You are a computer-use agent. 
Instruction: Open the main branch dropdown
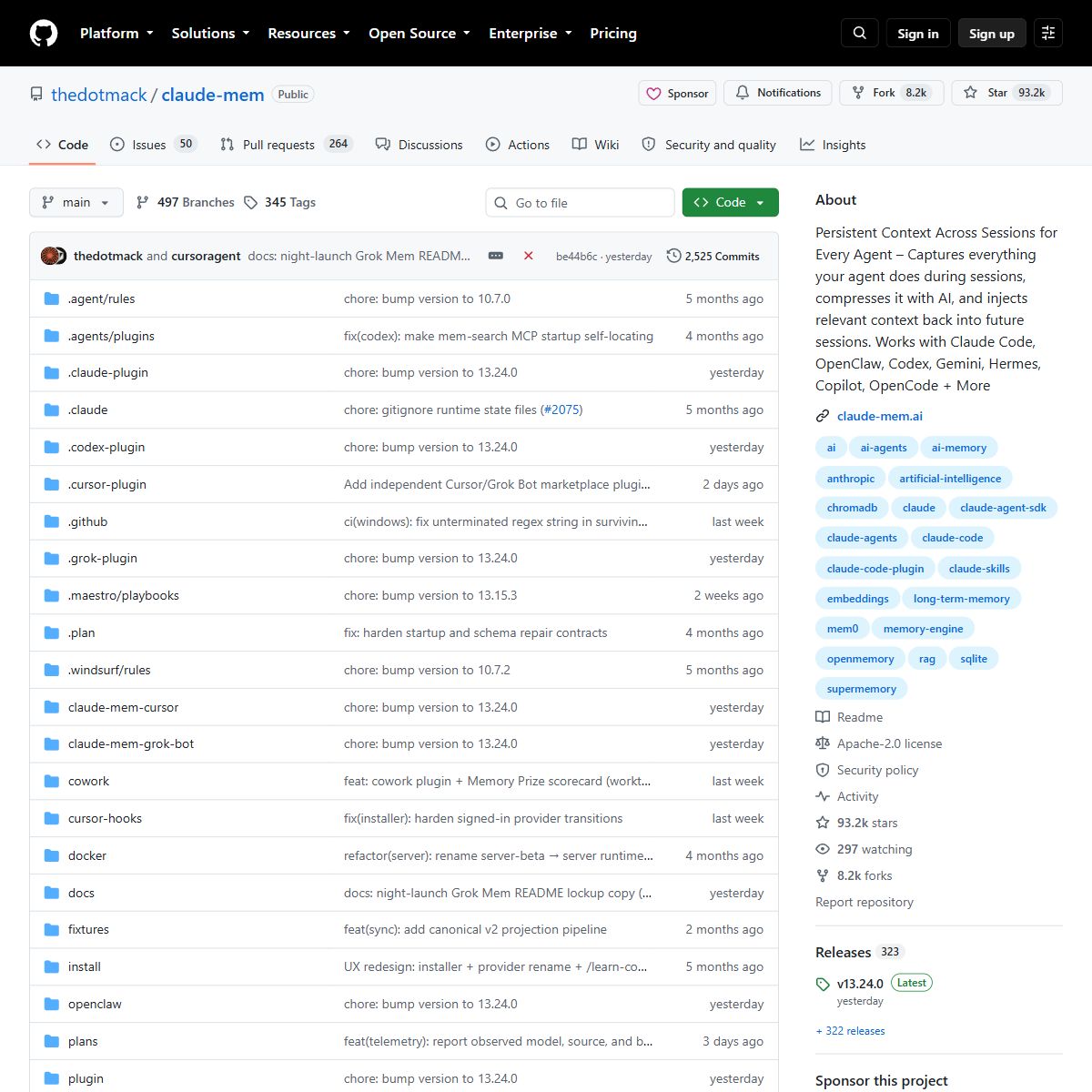pos(76,202)
